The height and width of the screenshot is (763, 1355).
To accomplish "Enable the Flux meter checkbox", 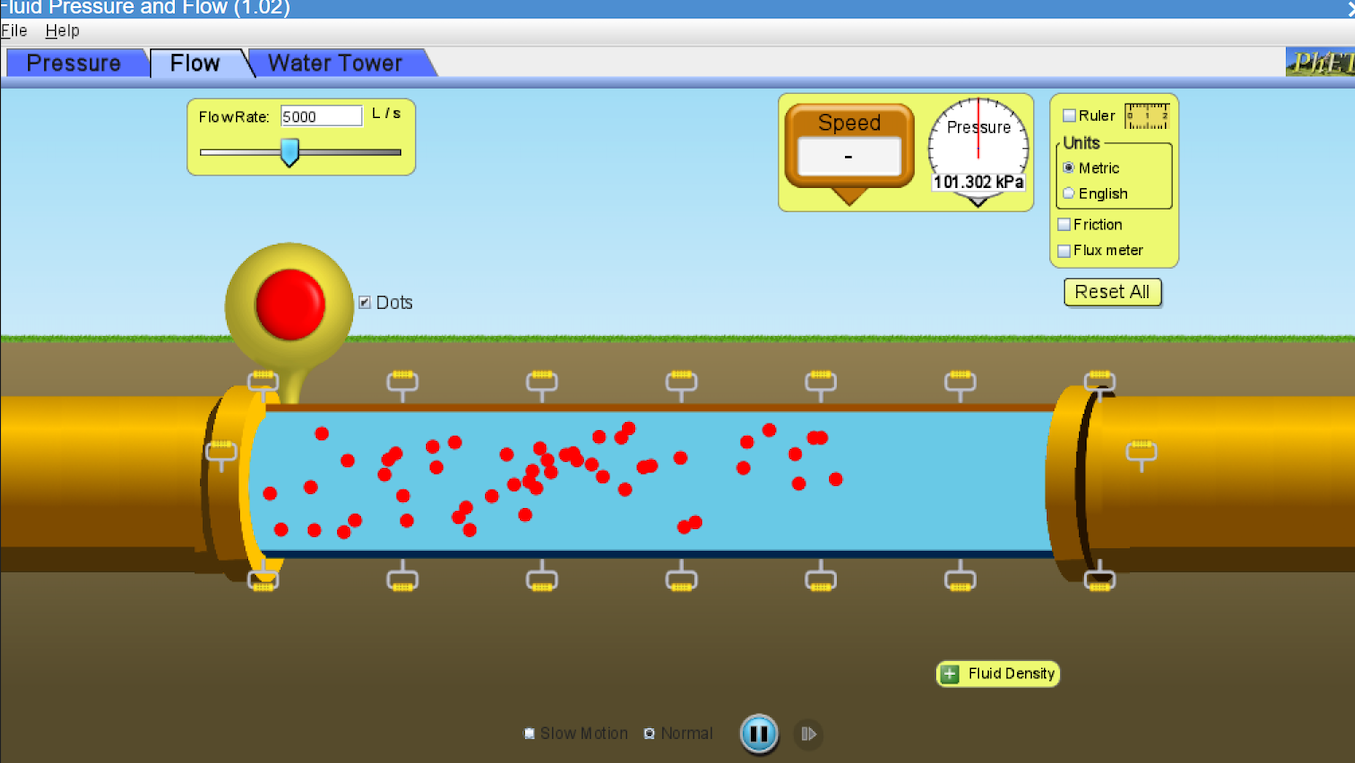I will [x=1064, y=251].
